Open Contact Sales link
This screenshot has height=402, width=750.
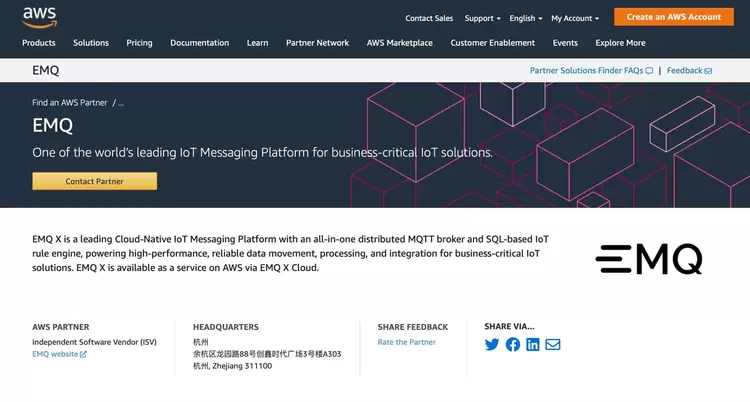tap(429, 18)
